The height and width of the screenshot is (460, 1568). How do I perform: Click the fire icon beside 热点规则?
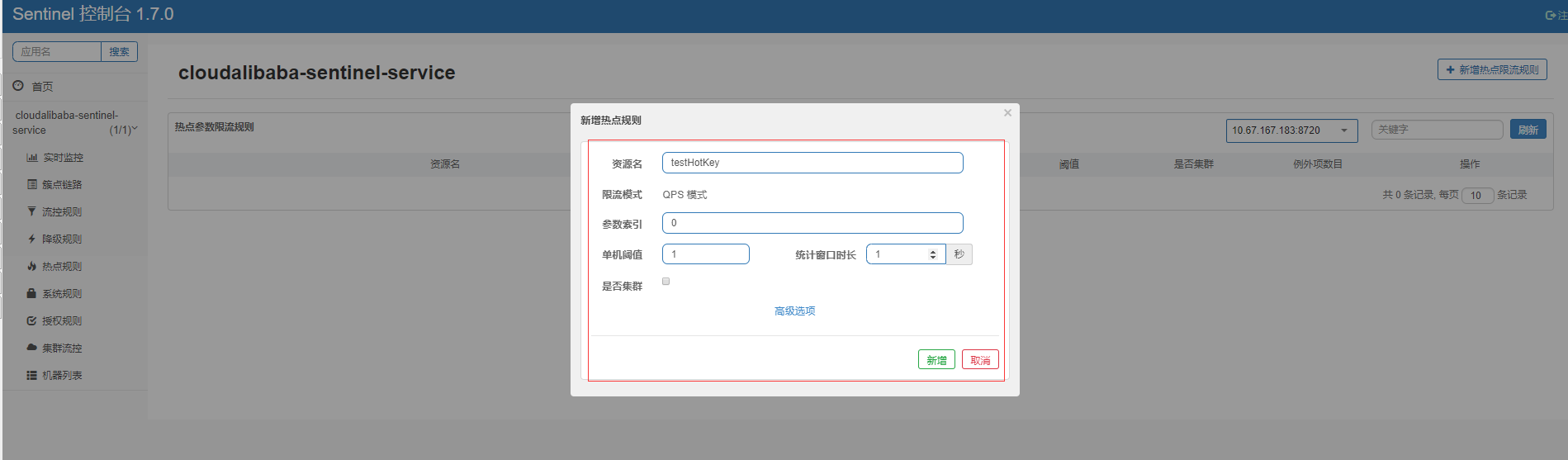tap(32, 266)
